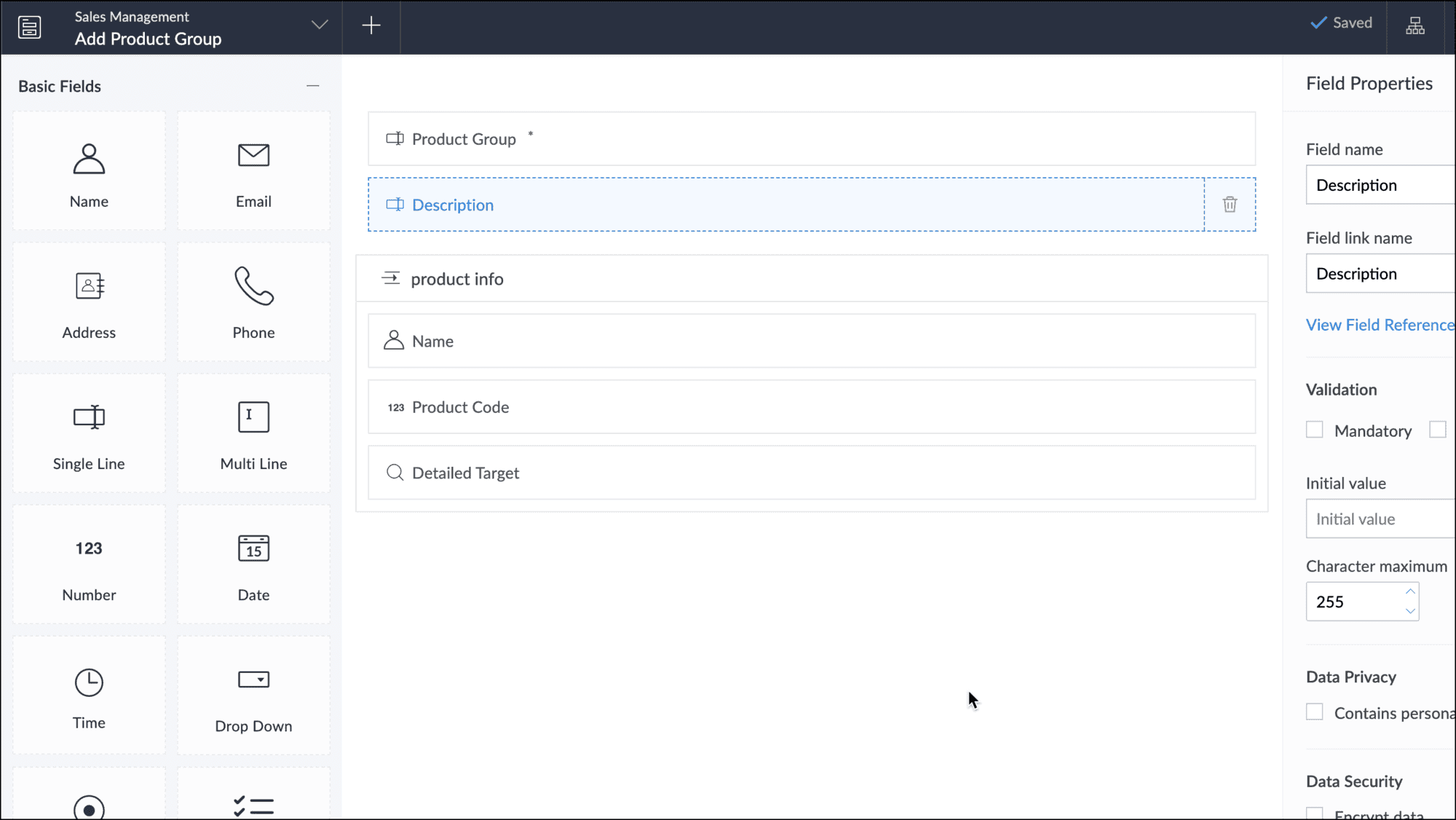Increase the Character maximum value

(1410, 591)
